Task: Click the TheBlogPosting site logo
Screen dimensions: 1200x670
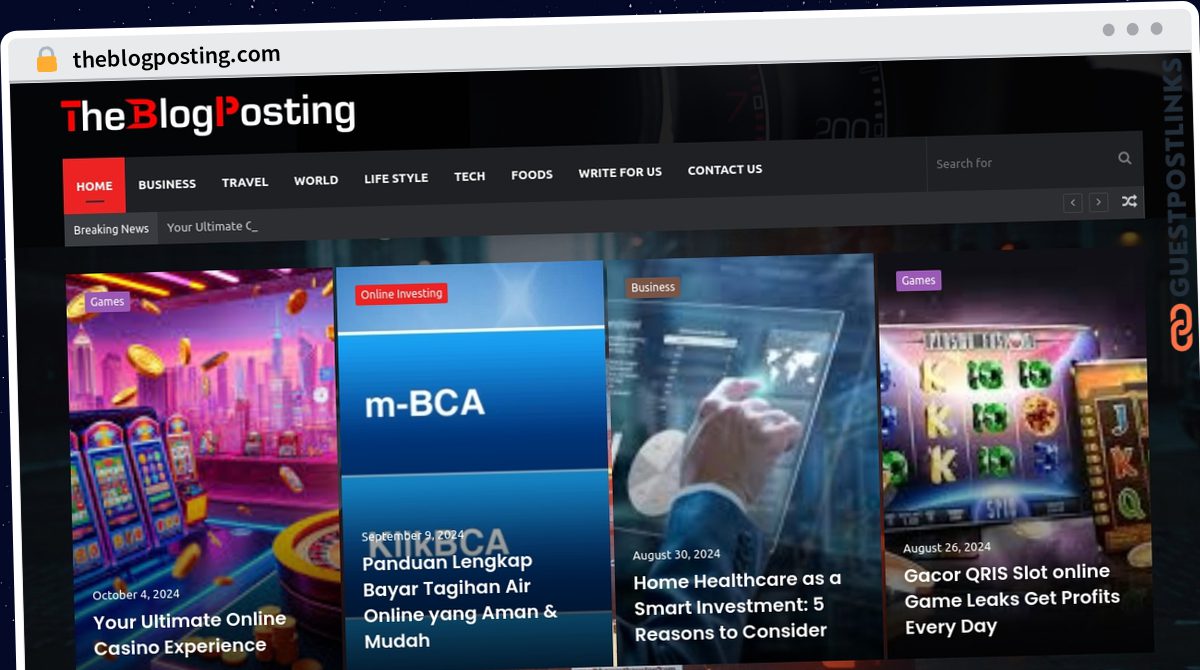Action: [208, 115]
